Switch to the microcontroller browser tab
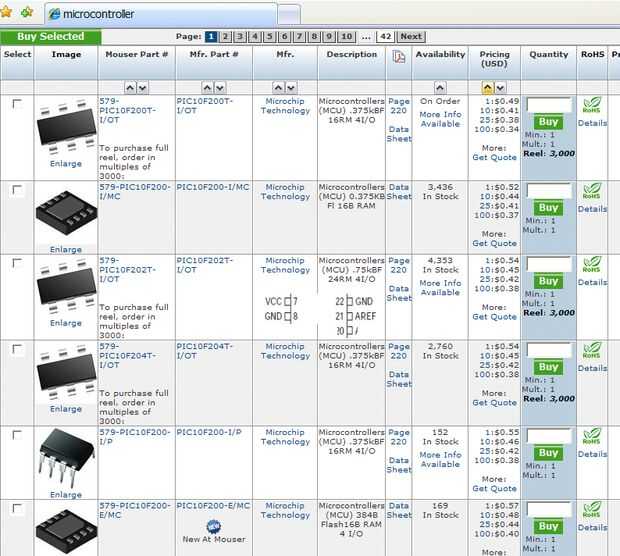Screen dimensions: 620x556 point(160,14)
